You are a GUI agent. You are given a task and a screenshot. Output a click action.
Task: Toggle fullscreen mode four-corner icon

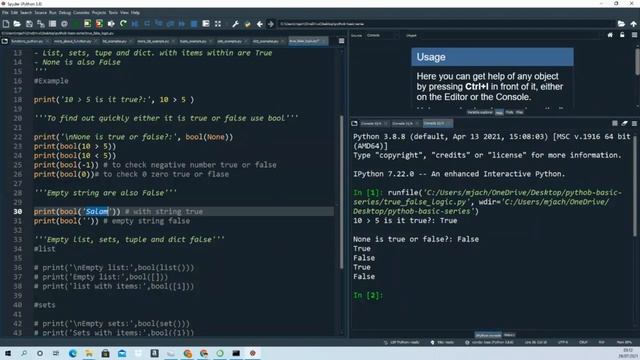(x=218, y=24)
